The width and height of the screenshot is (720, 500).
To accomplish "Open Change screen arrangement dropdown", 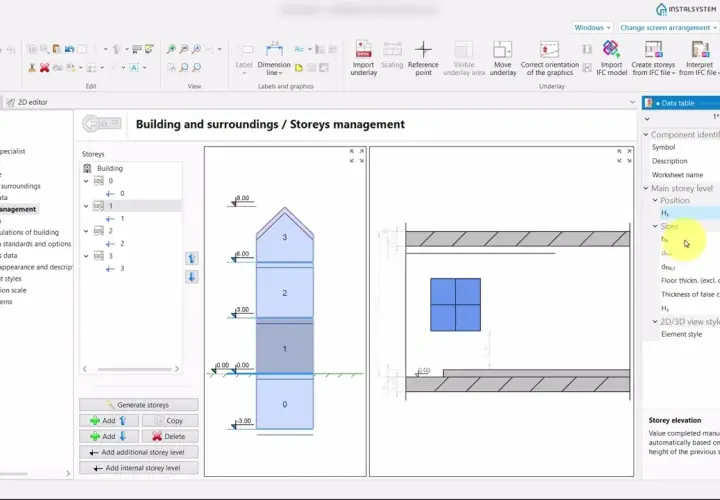I will tap(669, 28).
